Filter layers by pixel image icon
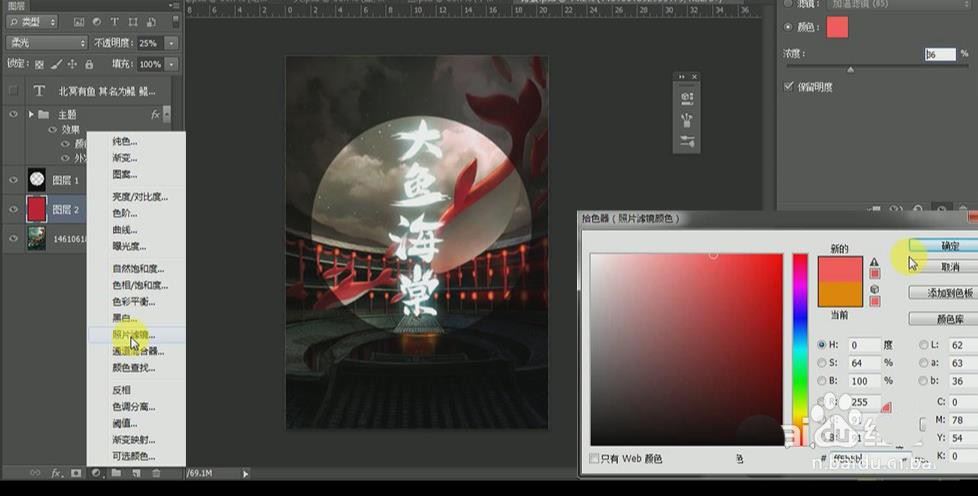The image size is (978, 496). point(79,22)
